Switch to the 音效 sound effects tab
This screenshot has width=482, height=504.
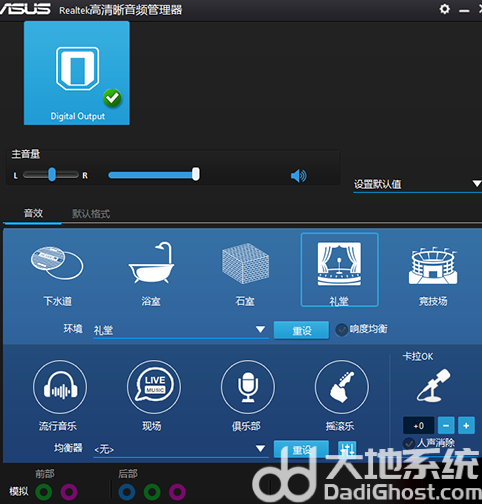pos(33,213)
